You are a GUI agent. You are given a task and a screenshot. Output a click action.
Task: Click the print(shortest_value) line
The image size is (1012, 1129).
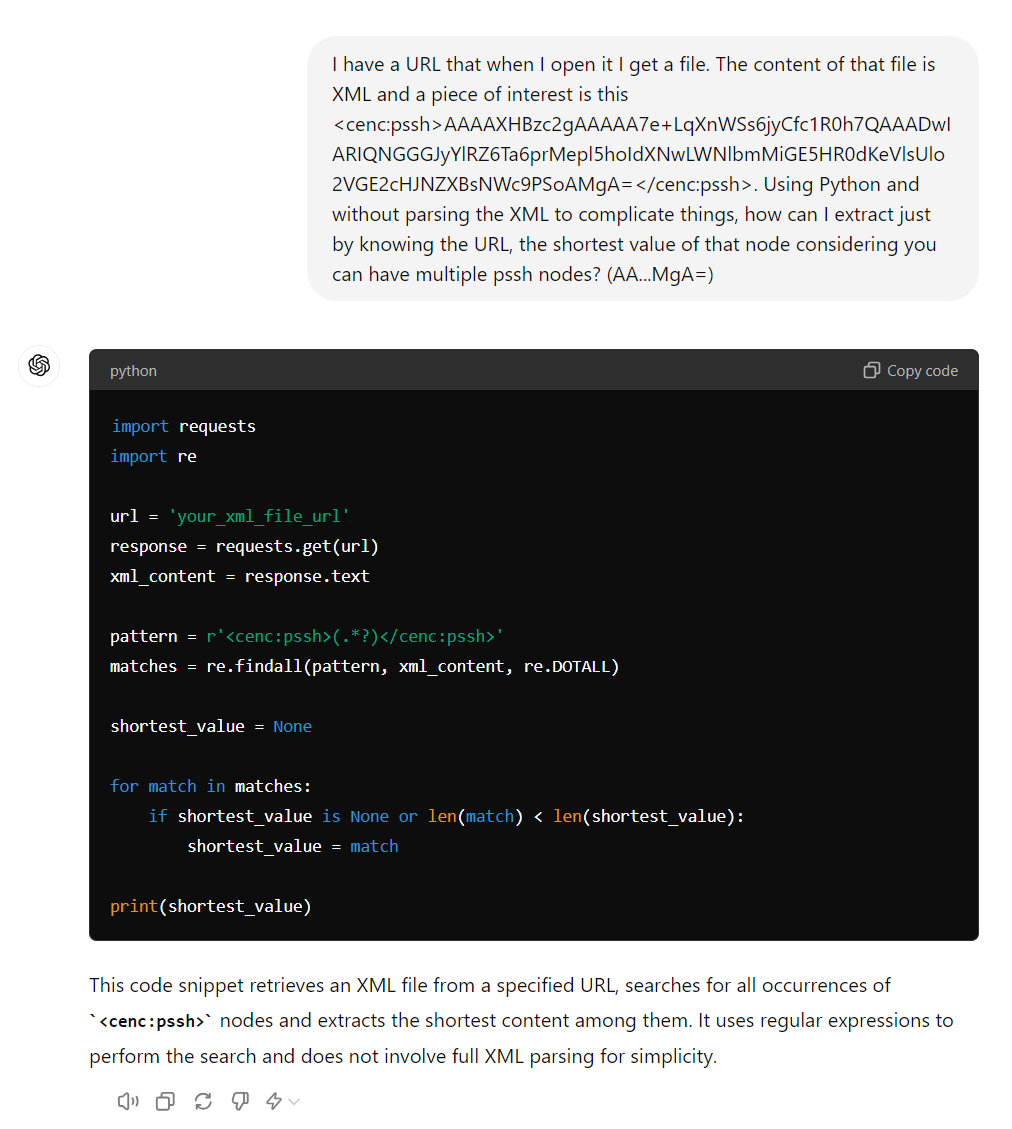[211, 906]
